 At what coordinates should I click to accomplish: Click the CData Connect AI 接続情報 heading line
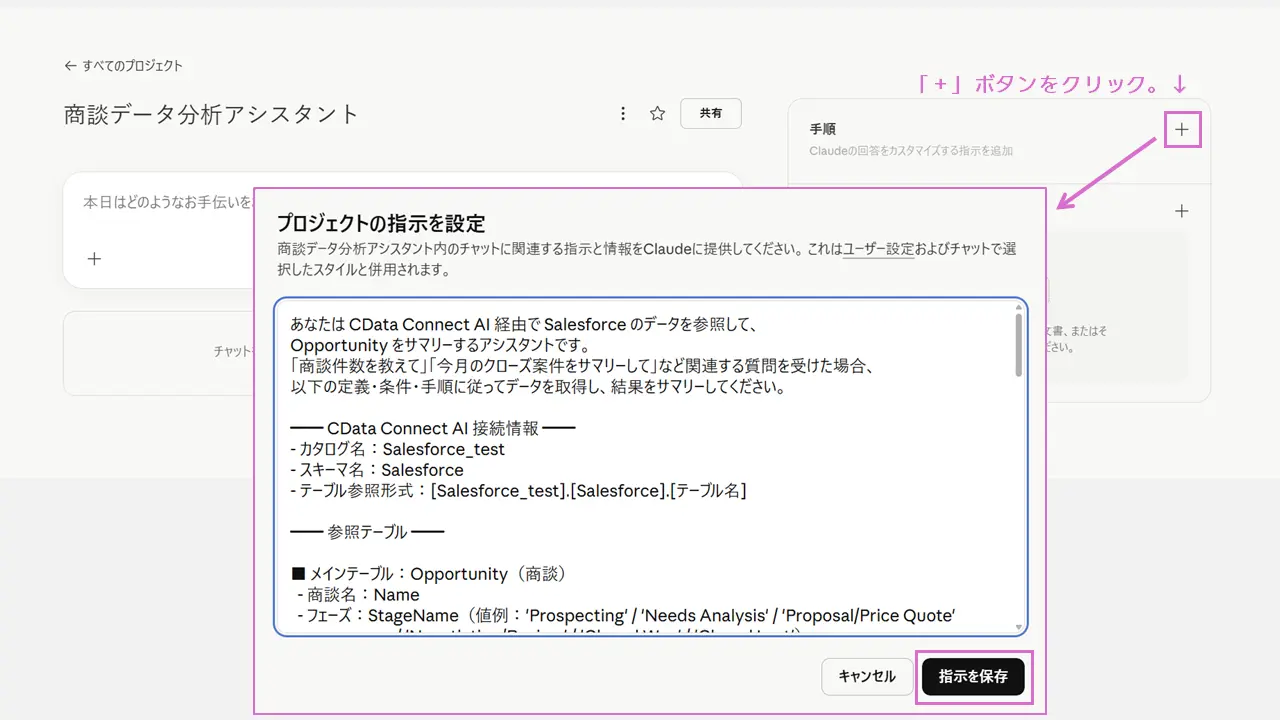(433, 428)
